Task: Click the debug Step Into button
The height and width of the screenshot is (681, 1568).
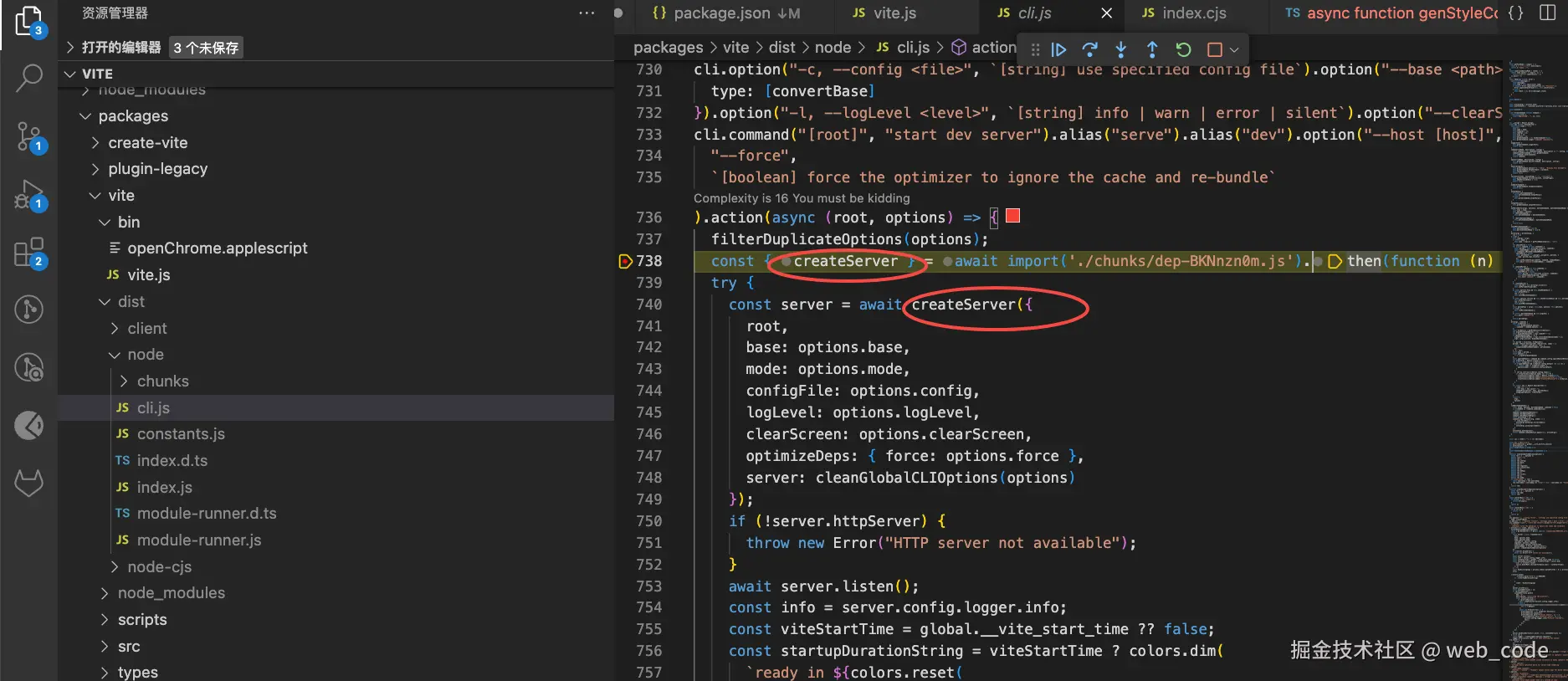Action: (1121, 49)
